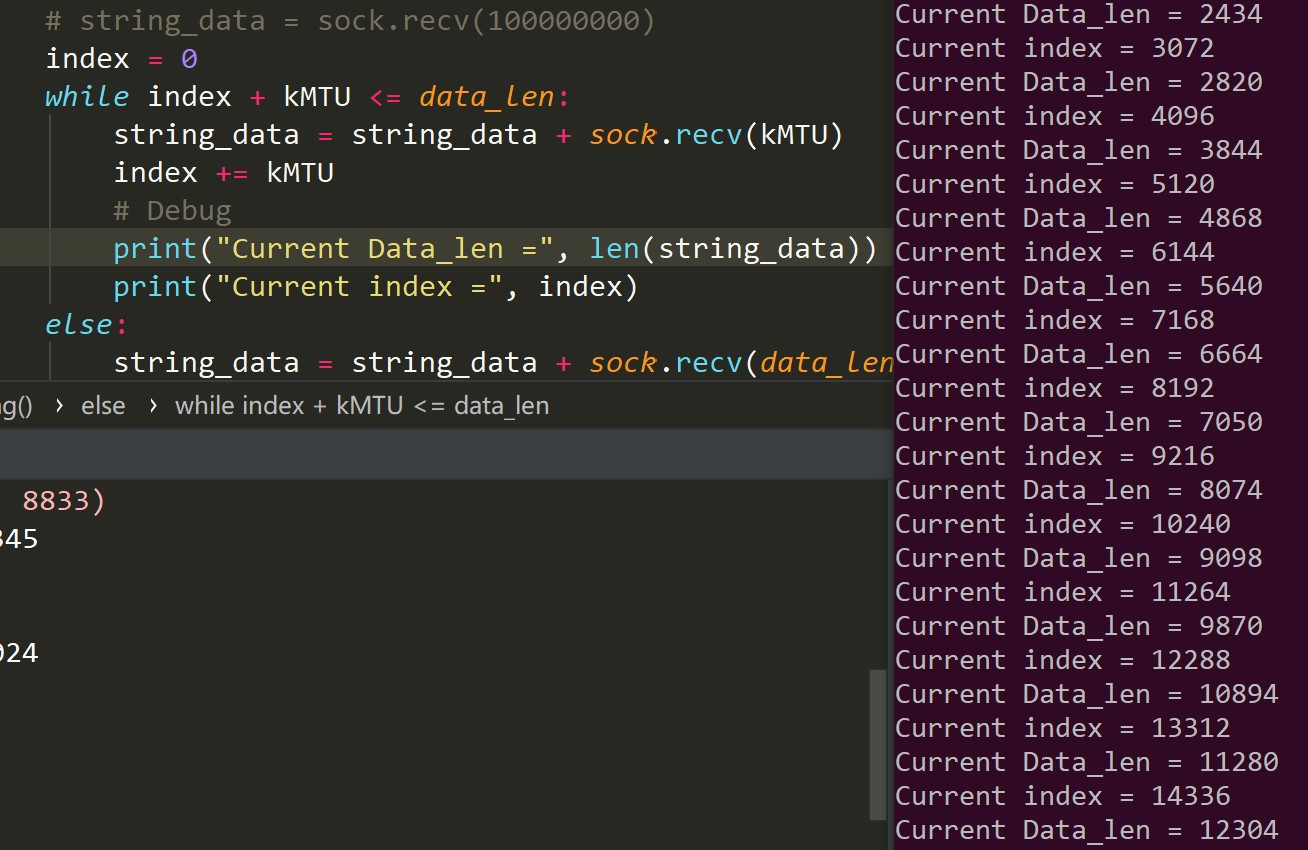
Task: Click the 'index += kMTU' statement
Action: coord(223,173)
